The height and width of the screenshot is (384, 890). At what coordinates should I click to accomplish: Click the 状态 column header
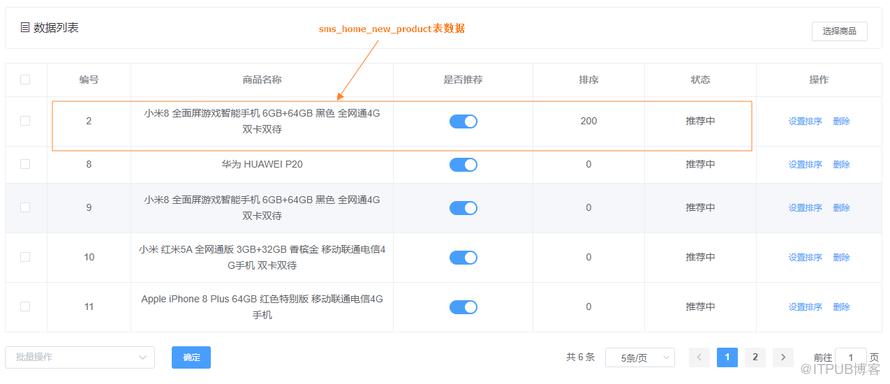click(x=700, y=79)
